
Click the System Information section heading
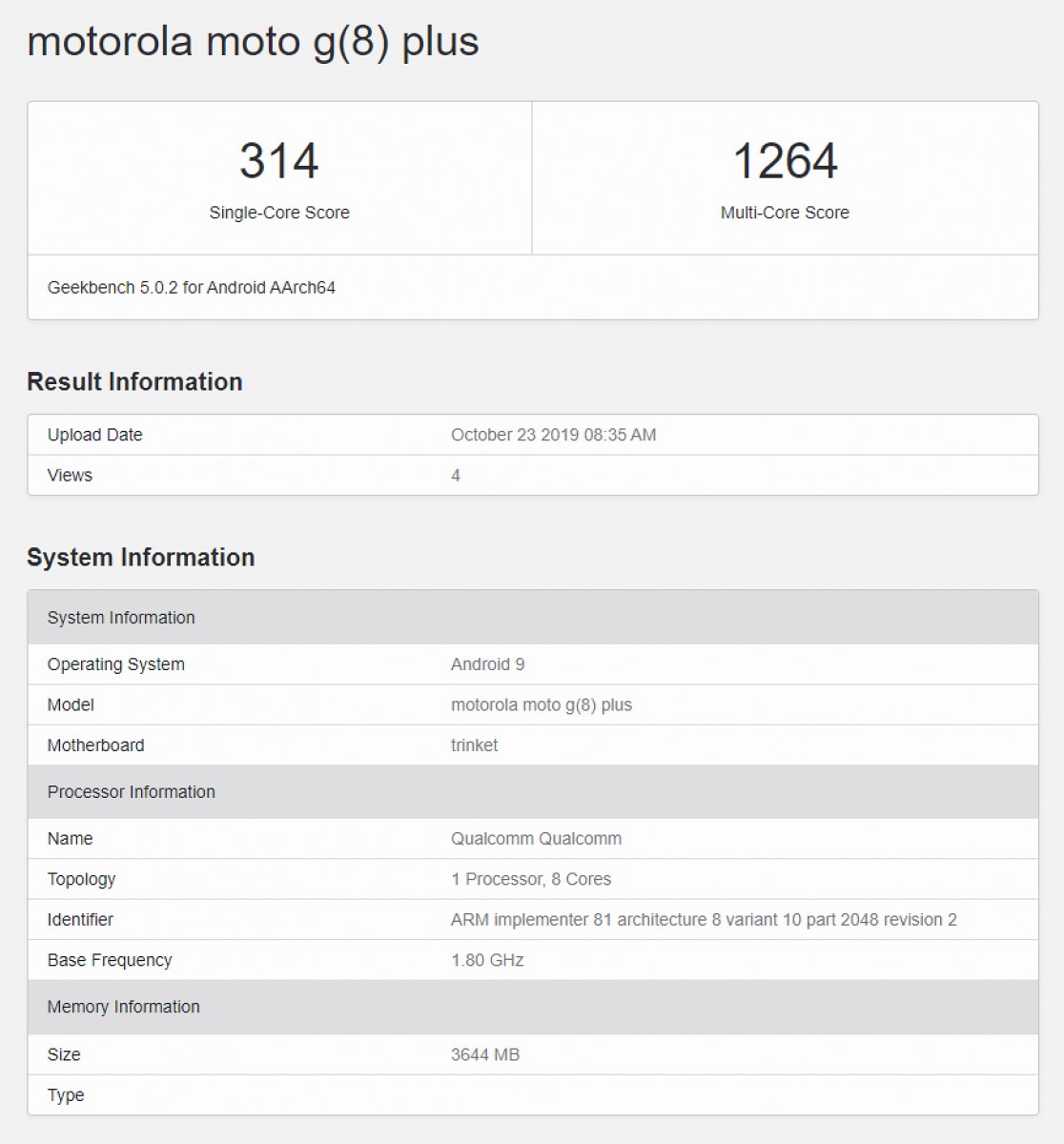coord(140,558)
